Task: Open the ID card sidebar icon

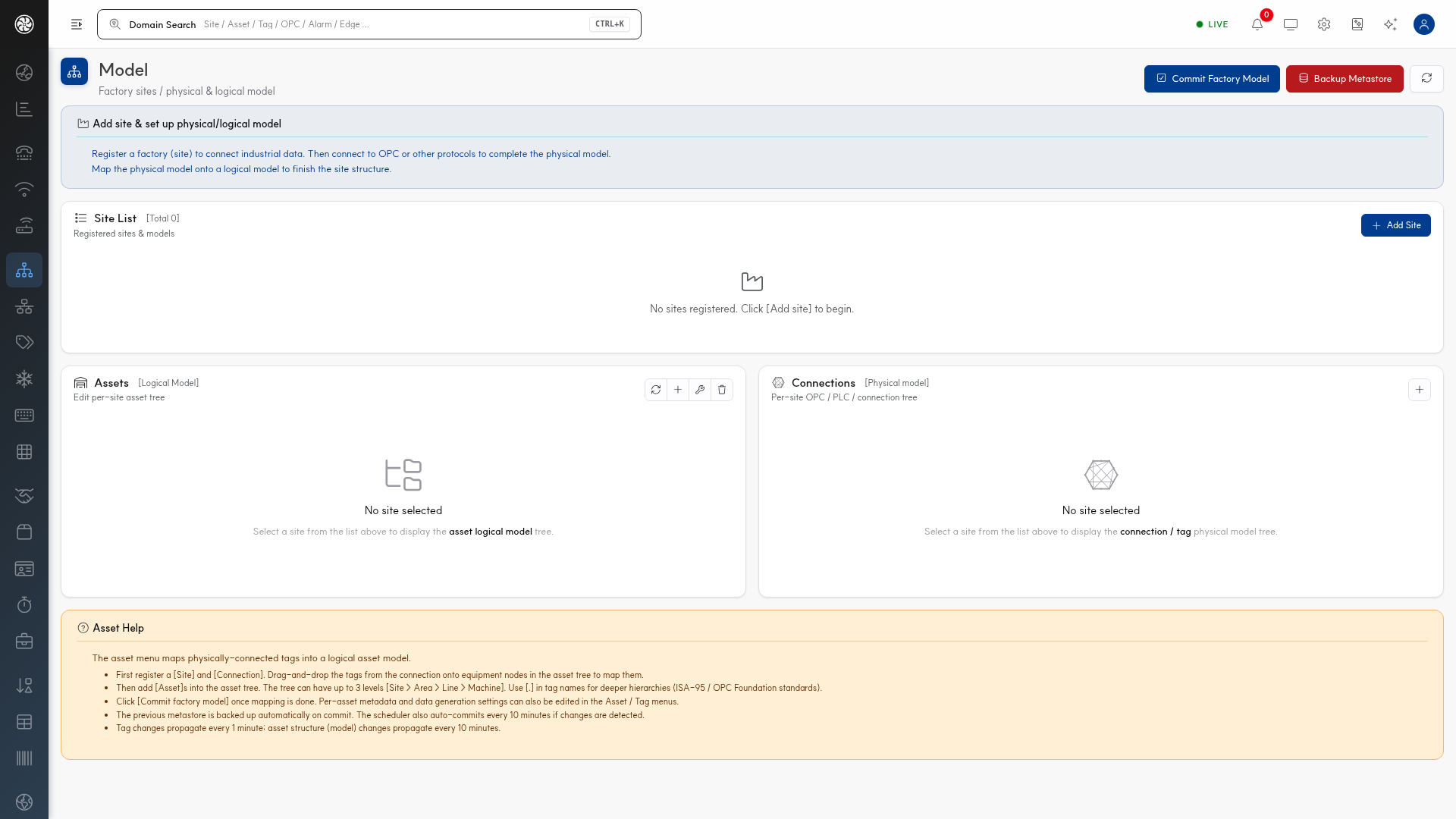Action: pos(24,569)
